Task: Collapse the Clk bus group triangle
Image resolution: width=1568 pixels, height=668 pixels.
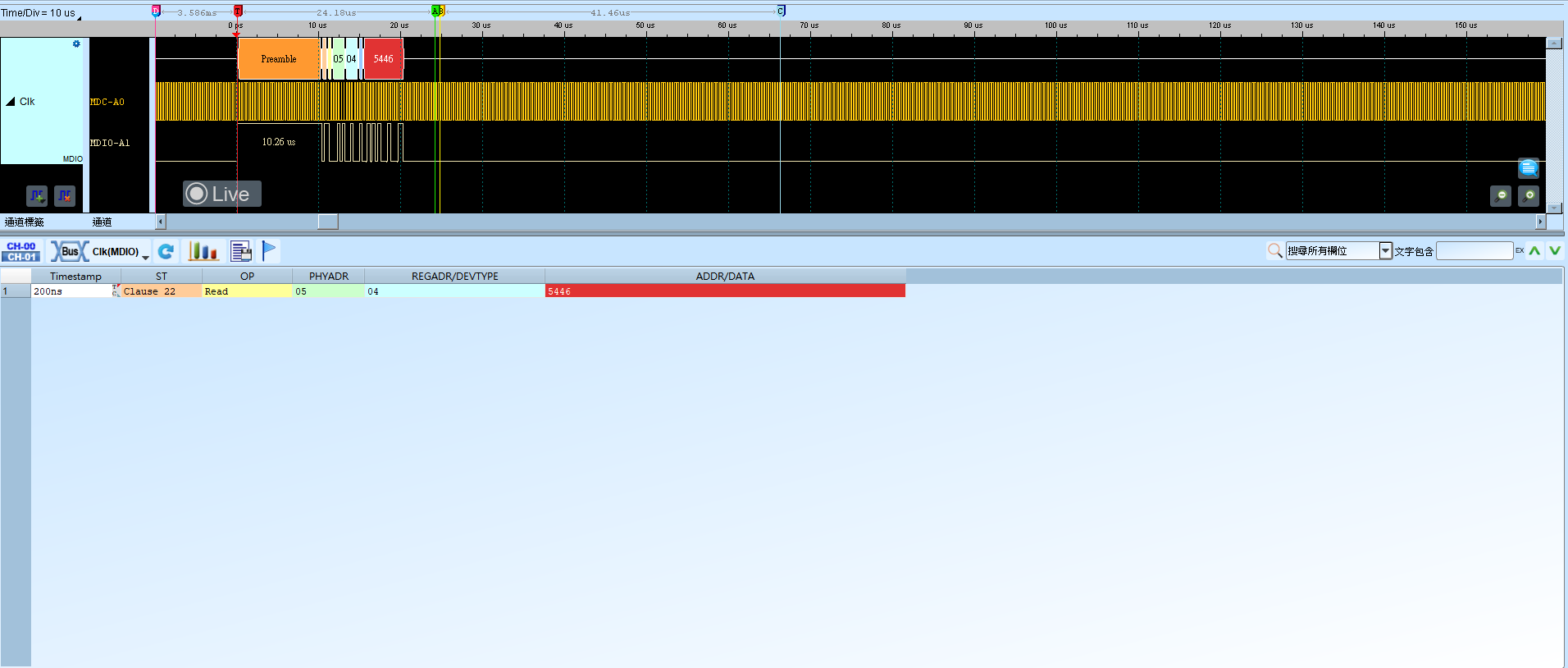Action: coord(11,102)
